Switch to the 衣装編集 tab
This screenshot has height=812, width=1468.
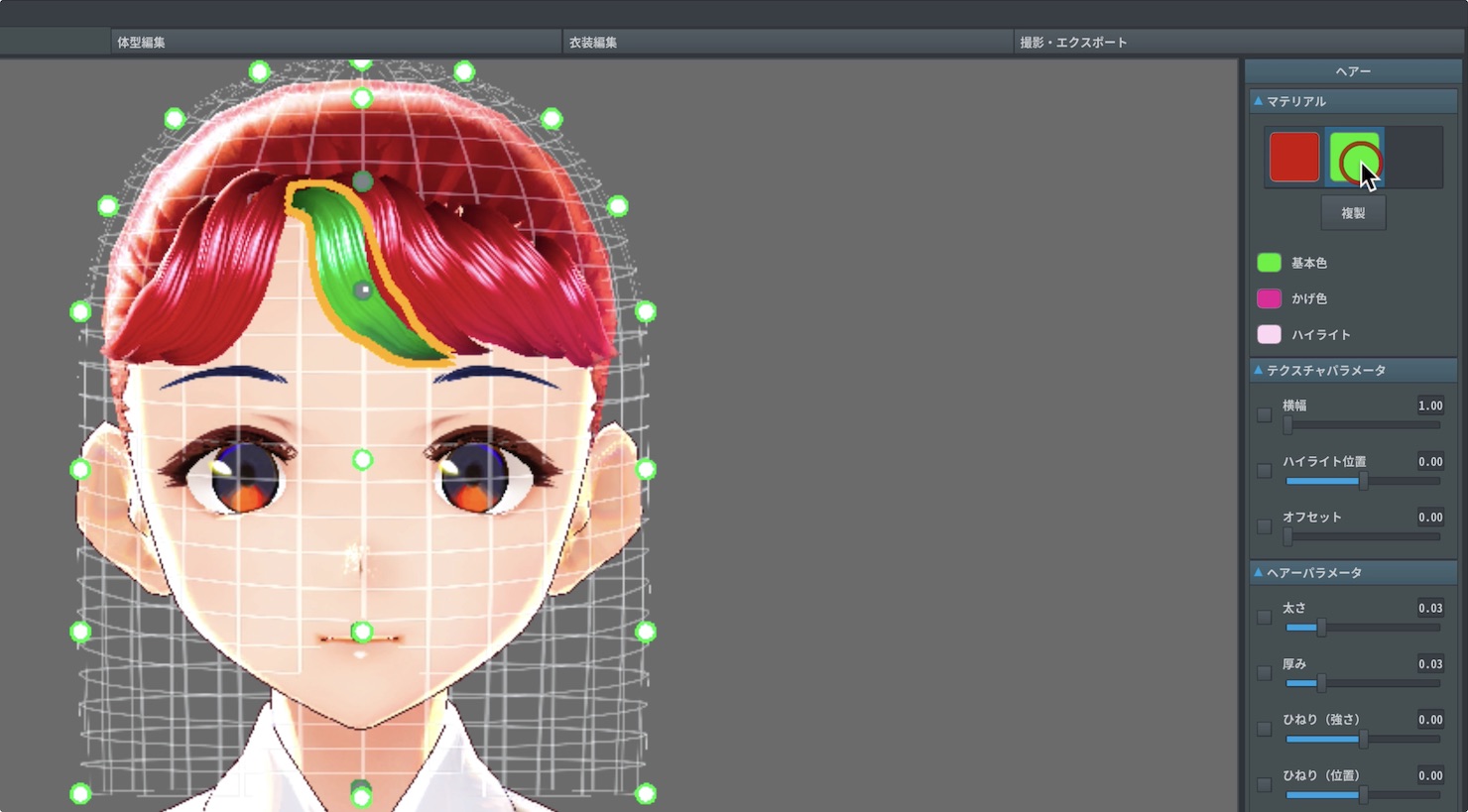pos(788,42)
